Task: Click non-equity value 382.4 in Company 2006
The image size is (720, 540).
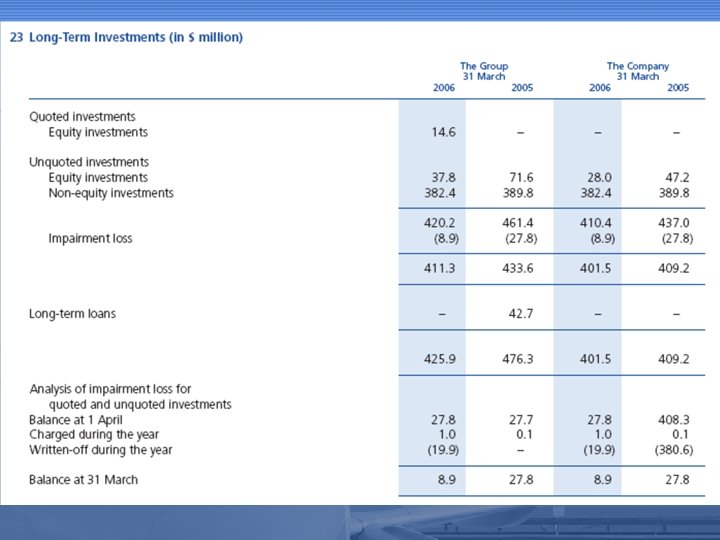Action: 596,193
